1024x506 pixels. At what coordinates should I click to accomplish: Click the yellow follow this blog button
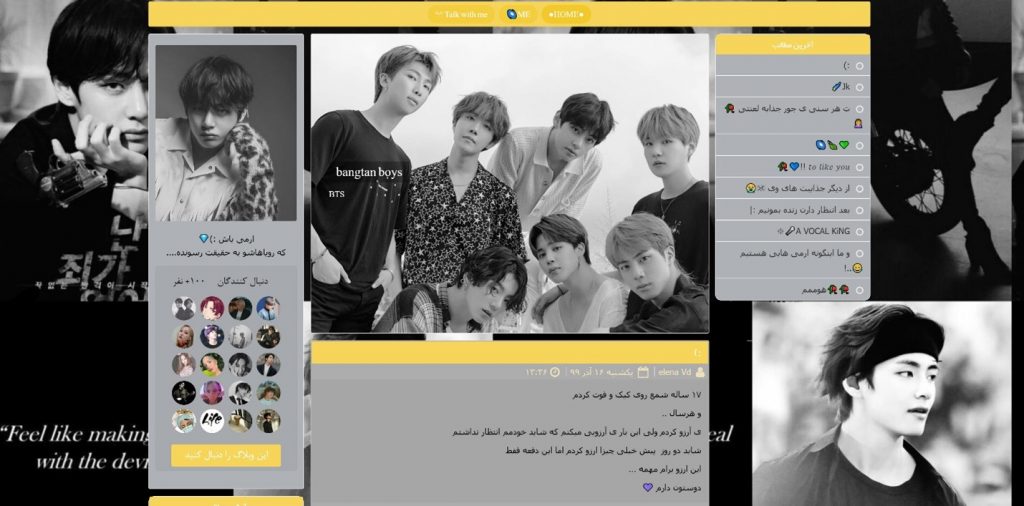[x=226, y=456]
